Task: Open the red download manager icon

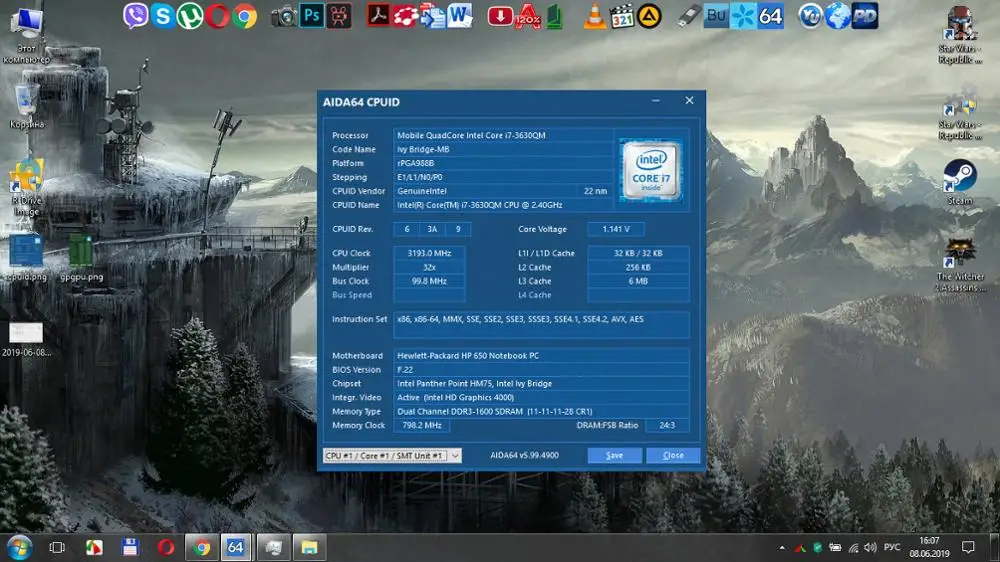Action: 500,16
